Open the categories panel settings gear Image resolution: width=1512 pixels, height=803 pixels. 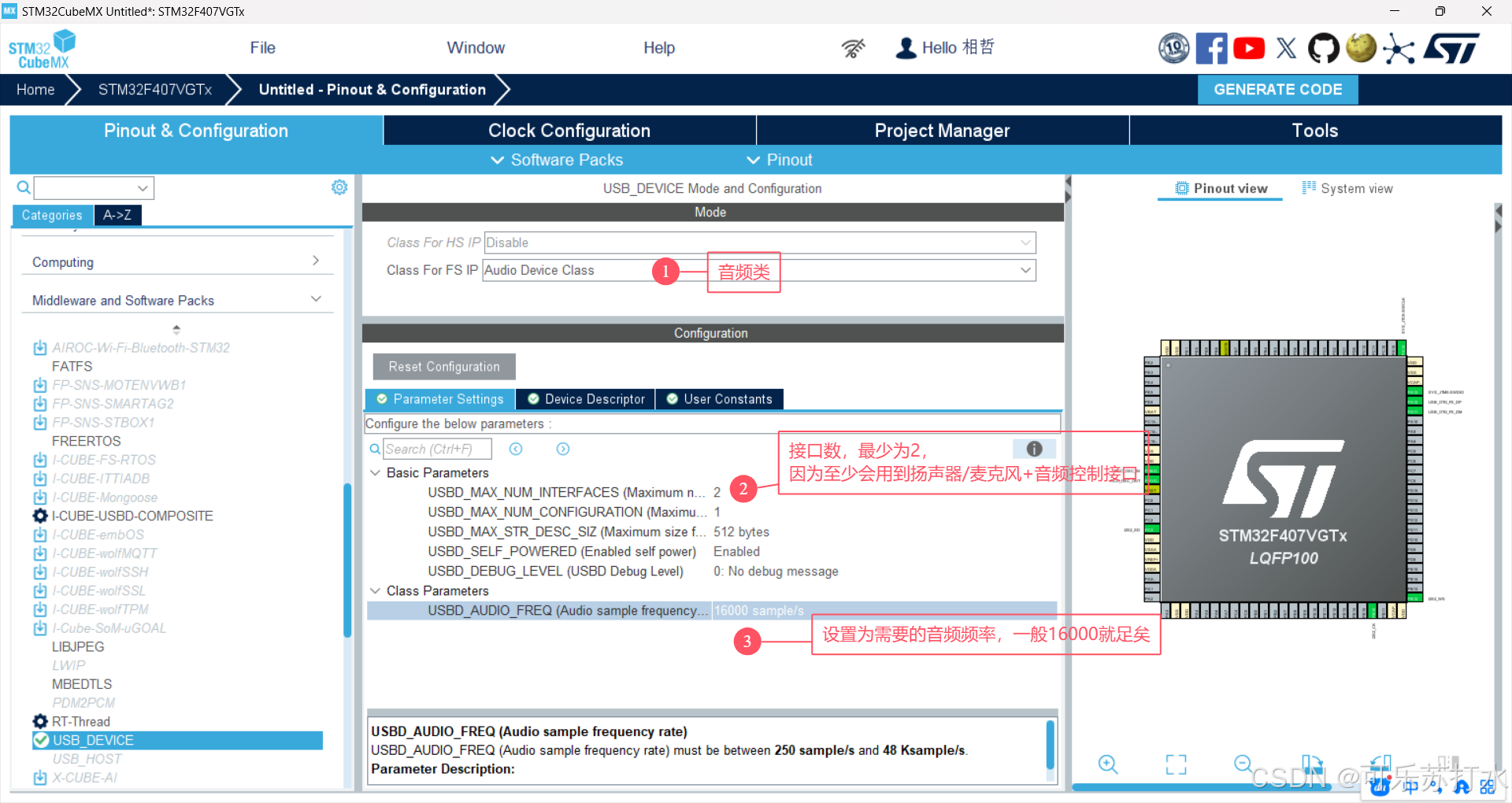point(339,187)
